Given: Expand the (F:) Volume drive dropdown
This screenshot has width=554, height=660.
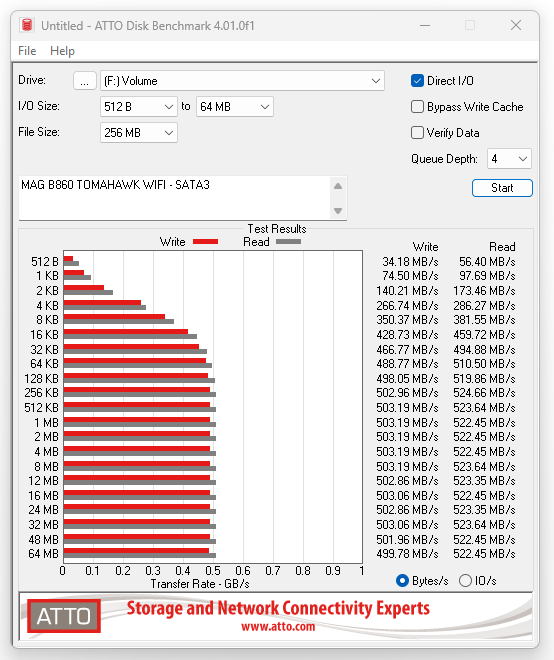Looking at the screenshot, I should (x=242, y=81).
